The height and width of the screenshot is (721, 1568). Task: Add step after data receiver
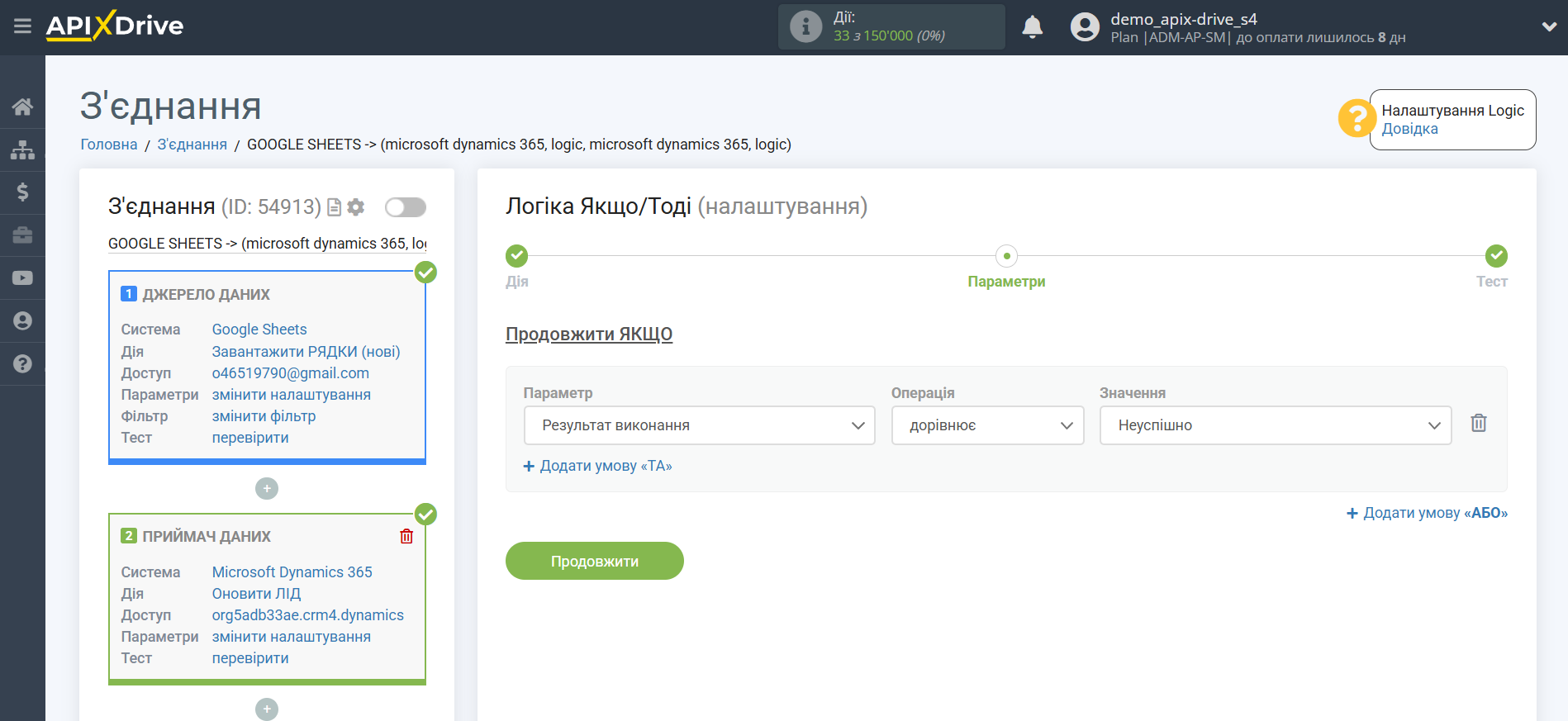(267, 709)
